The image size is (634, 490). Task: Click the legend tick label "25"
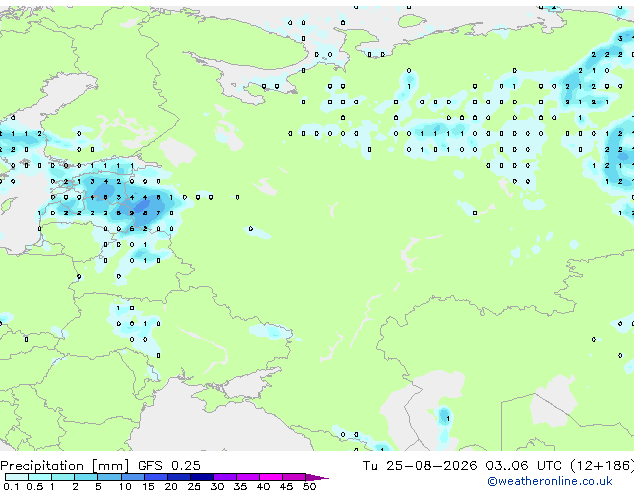point(194,486)
